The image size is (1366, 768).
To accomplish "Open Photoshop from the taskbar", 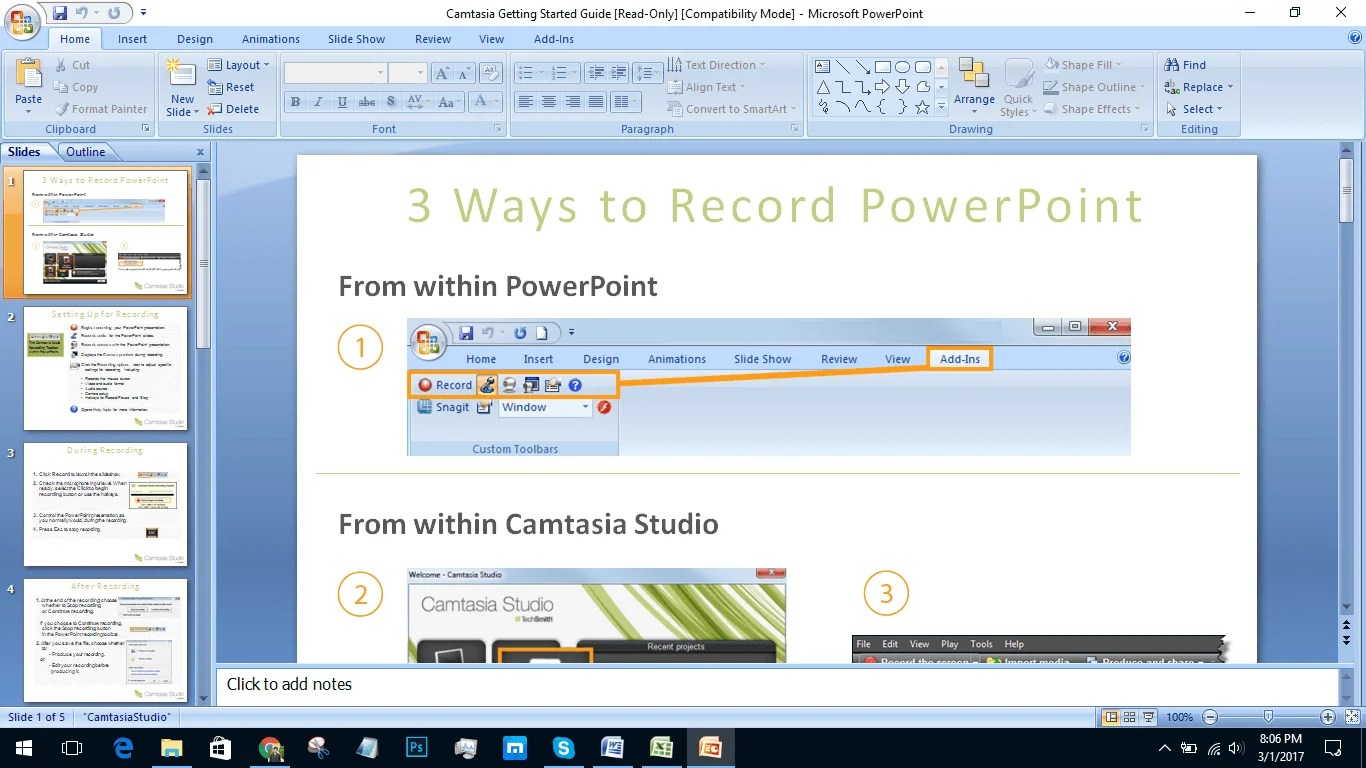I will tap(416, 747).
